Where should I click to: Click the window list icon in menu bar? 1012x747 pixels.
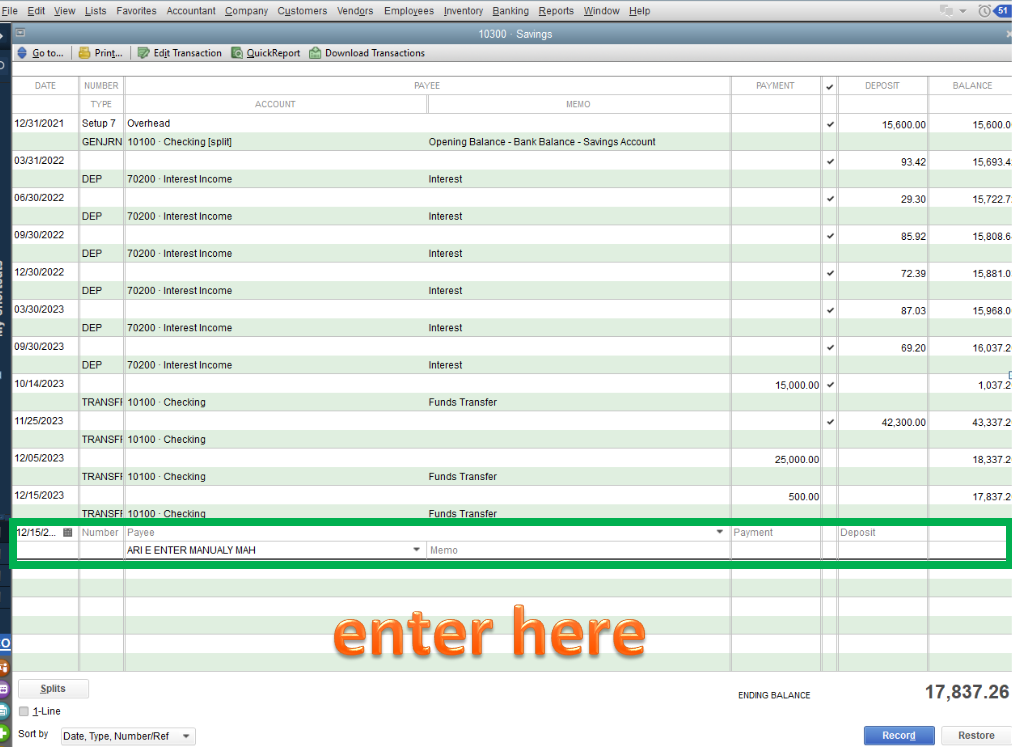coord(947,11)
